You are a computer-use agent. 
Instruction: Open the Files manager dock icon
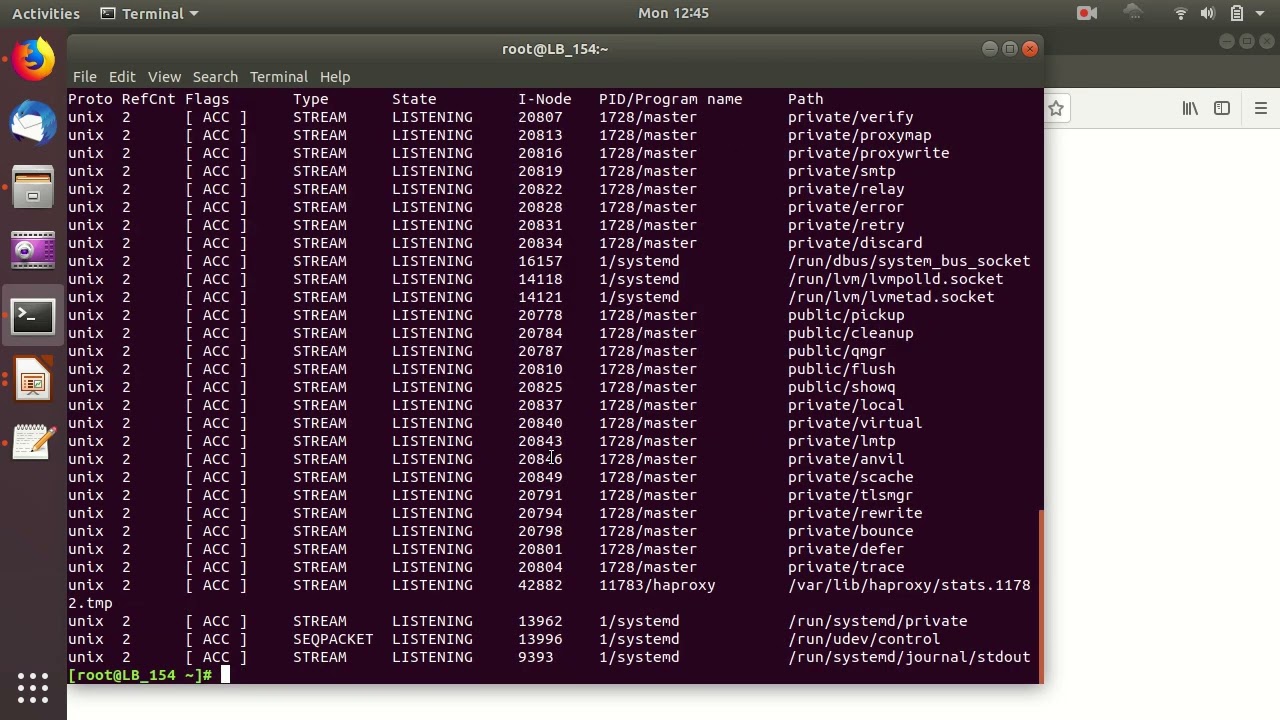(33, 187)
